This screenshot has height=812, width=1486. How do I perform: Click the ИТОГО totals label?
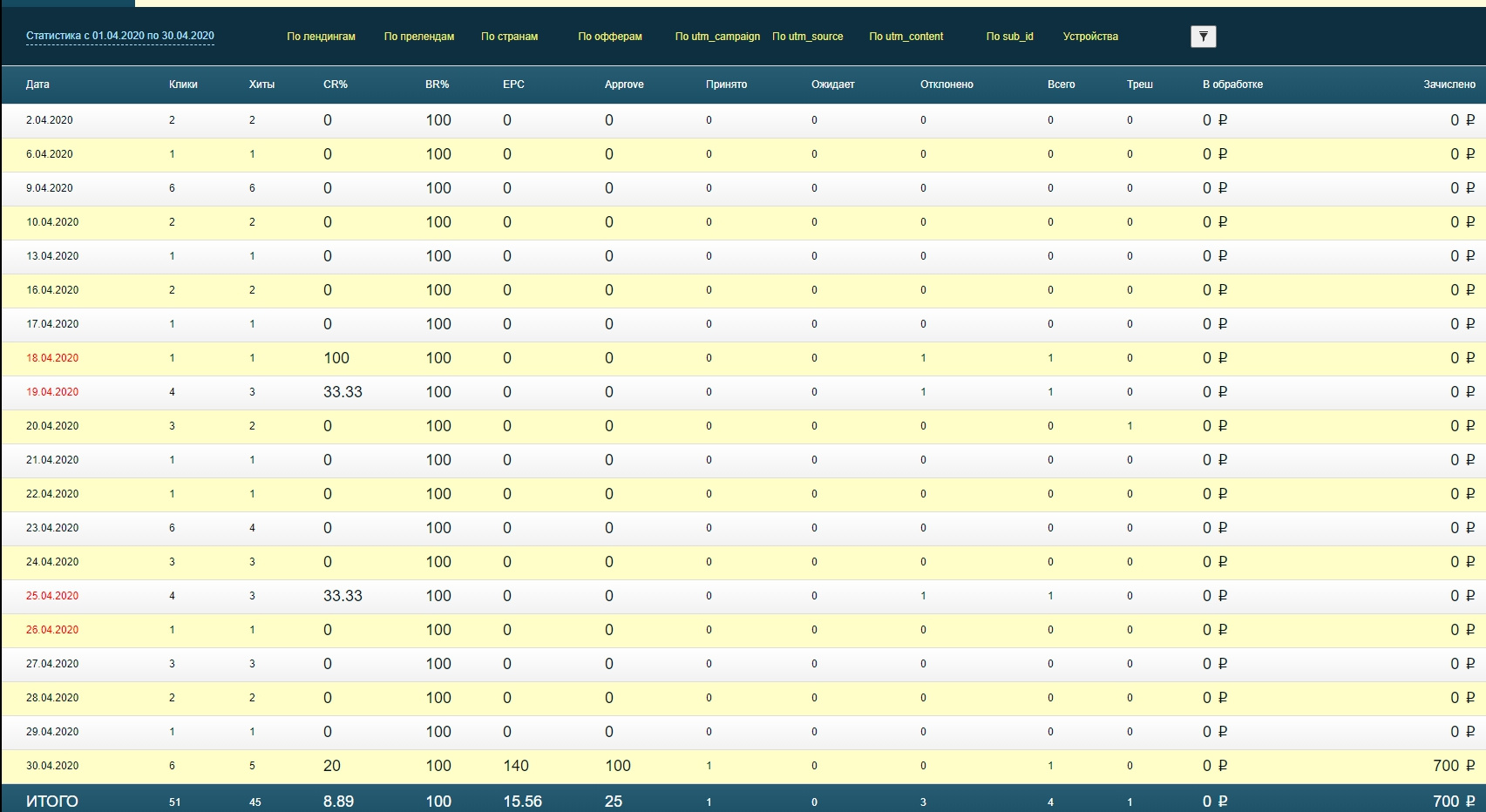tap(52, 802)
